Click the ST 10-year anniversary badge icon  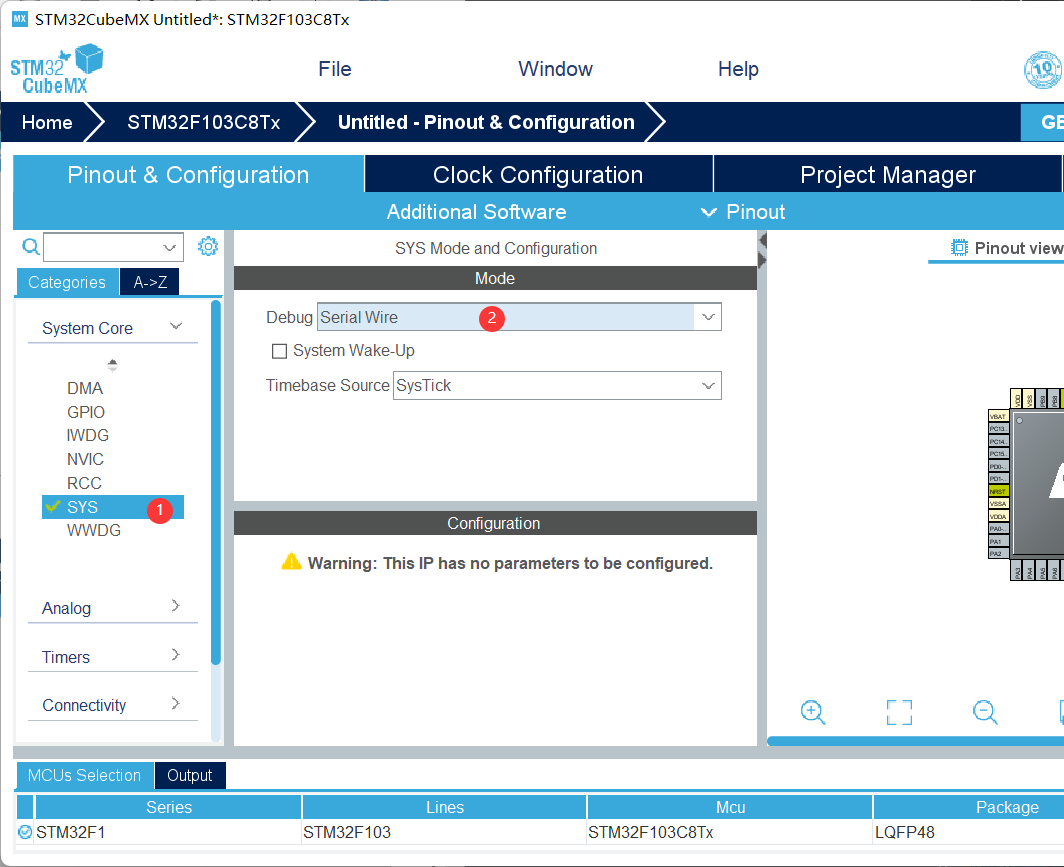click(x=1044, y=69)
